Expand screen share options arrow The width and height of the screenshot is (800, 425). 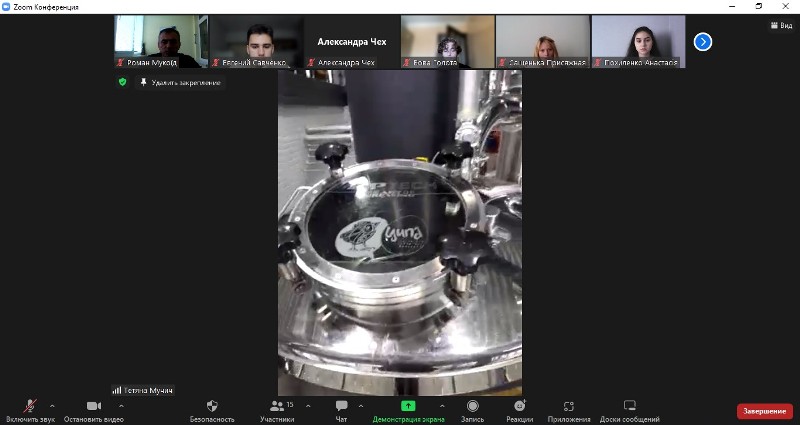[x=442, y=406]
